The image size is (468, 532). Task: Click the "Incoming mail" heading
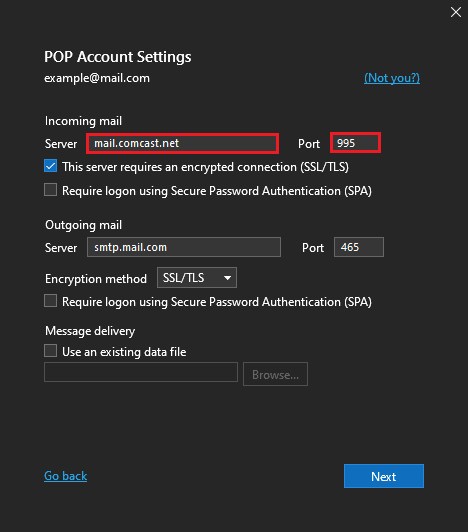point(83,121)
